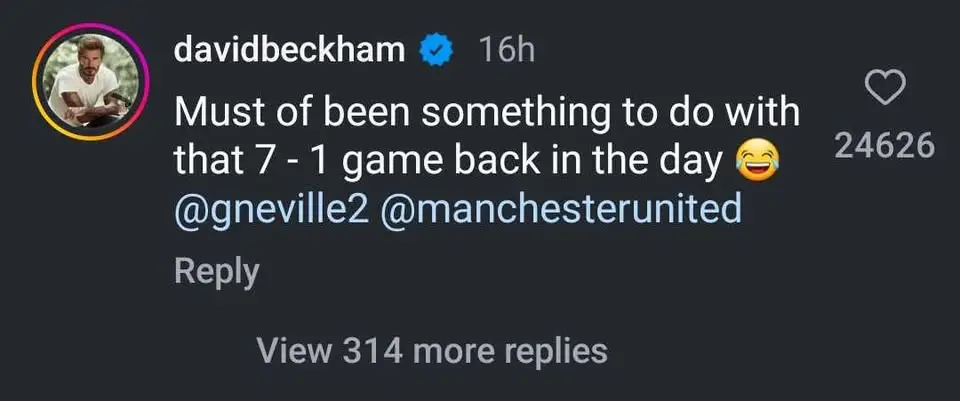Click the blue verified badge
The image size is (960, 401).
tap(439, 50)
